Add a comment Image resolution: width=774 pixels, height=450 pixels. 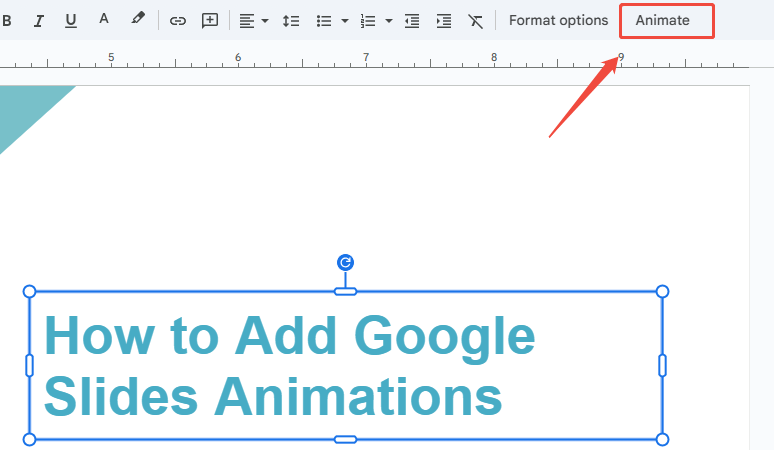[210, 21]
